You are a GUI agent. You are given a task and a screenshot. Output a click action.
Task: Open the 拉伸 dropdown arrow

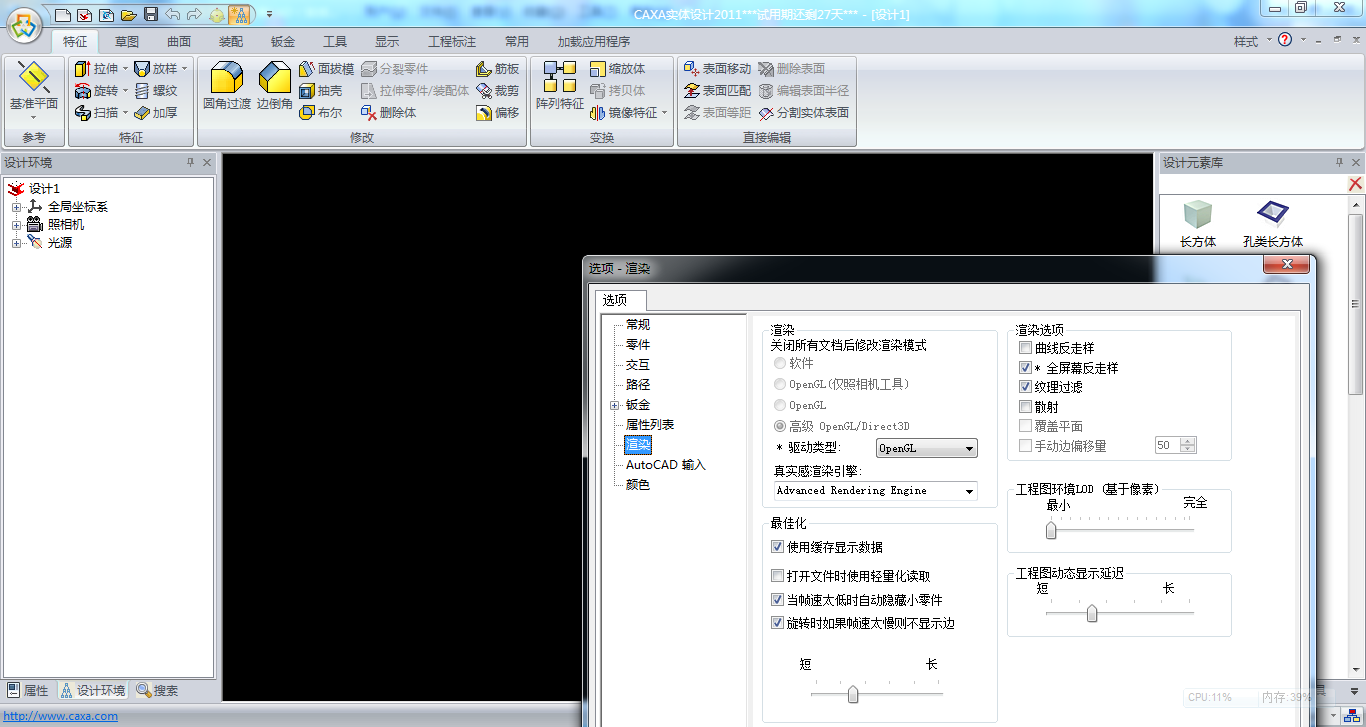tap(125, 69)
